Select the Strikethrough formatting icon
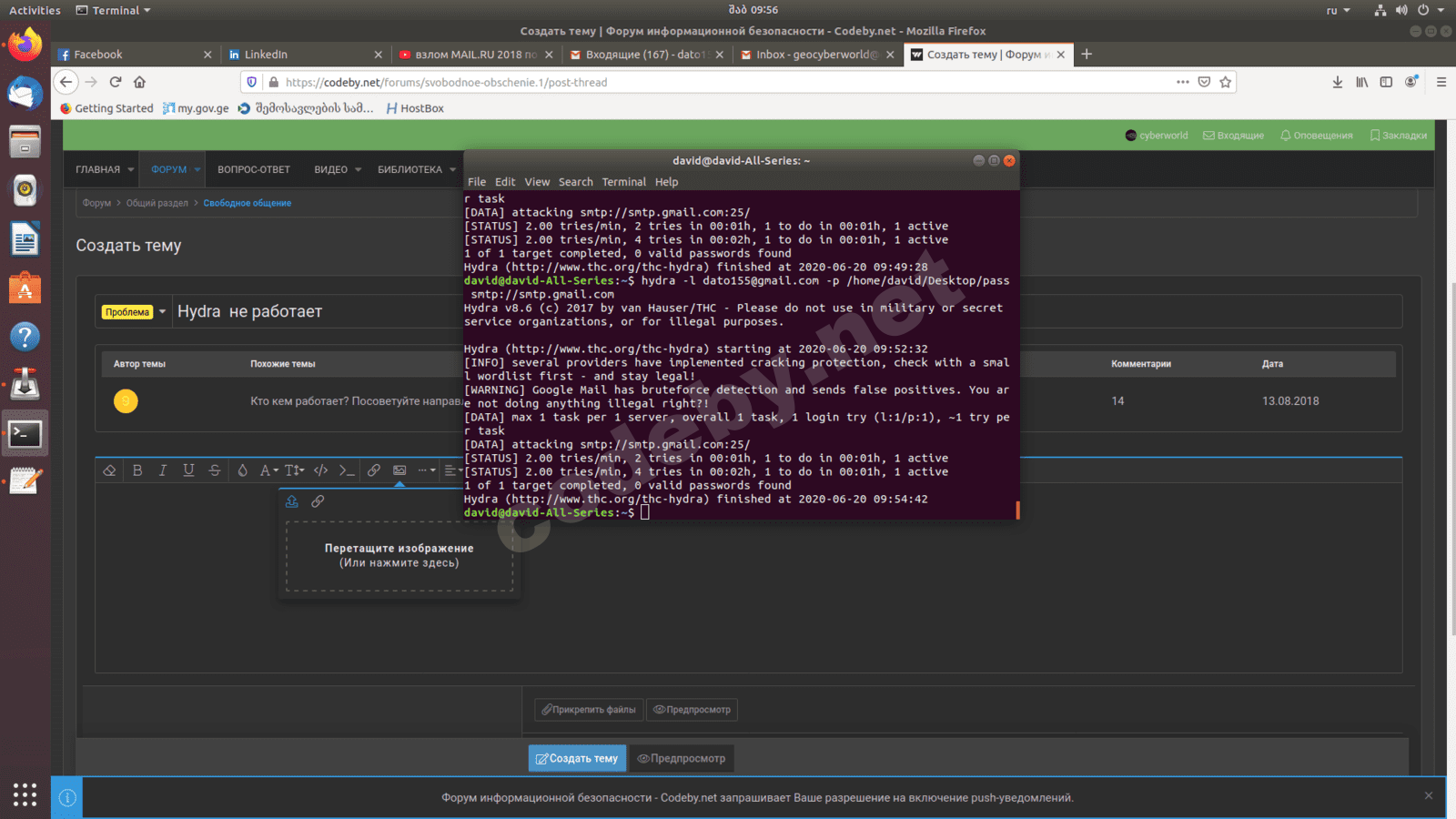Screen dimensions: 1456x819 [214, 470]
